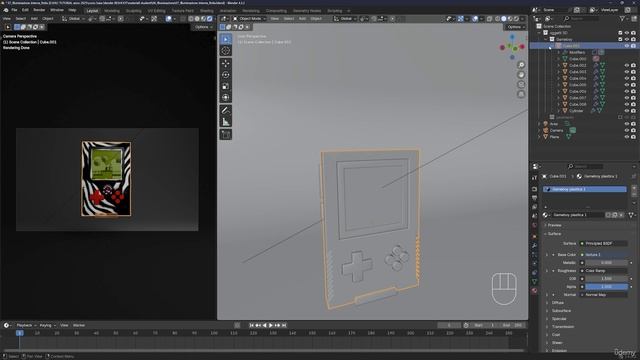
Task: Open the Material properties tab
Action: click(535, 291)
